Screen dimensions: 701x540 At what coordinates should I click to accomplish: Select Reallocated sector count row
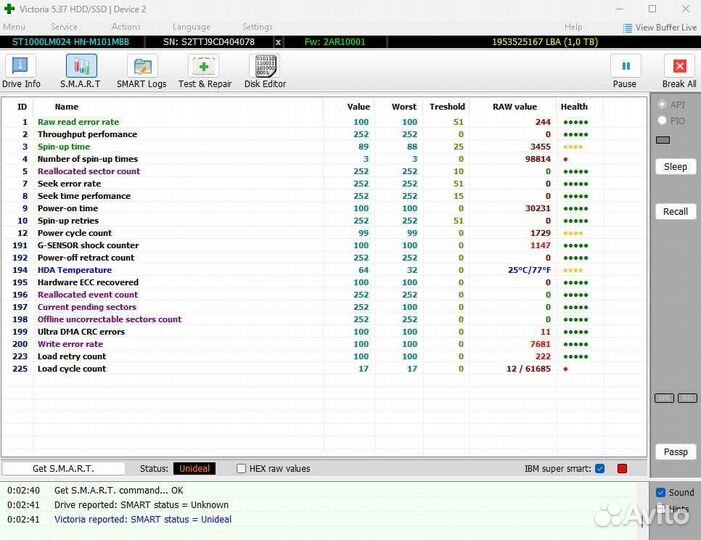coord(324,171)
